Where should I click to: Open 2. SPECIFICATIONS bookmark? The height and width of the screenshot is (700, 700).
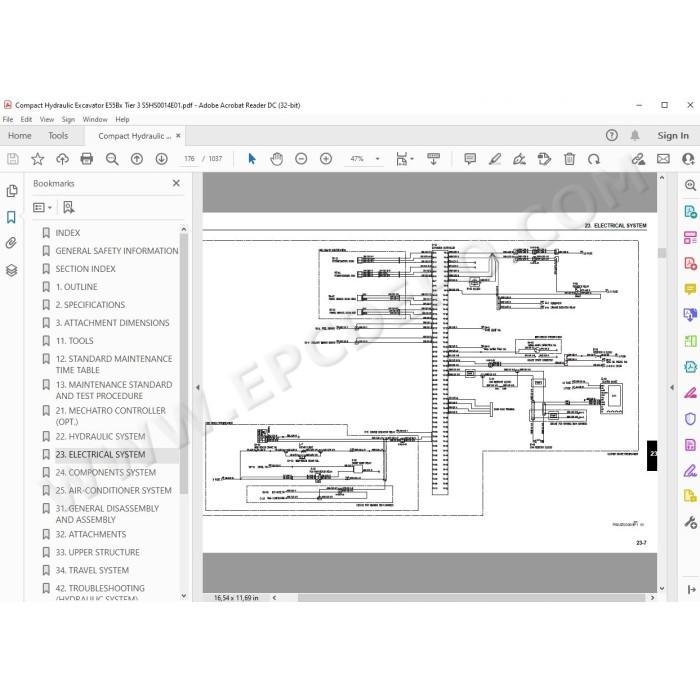pos(90,305)
